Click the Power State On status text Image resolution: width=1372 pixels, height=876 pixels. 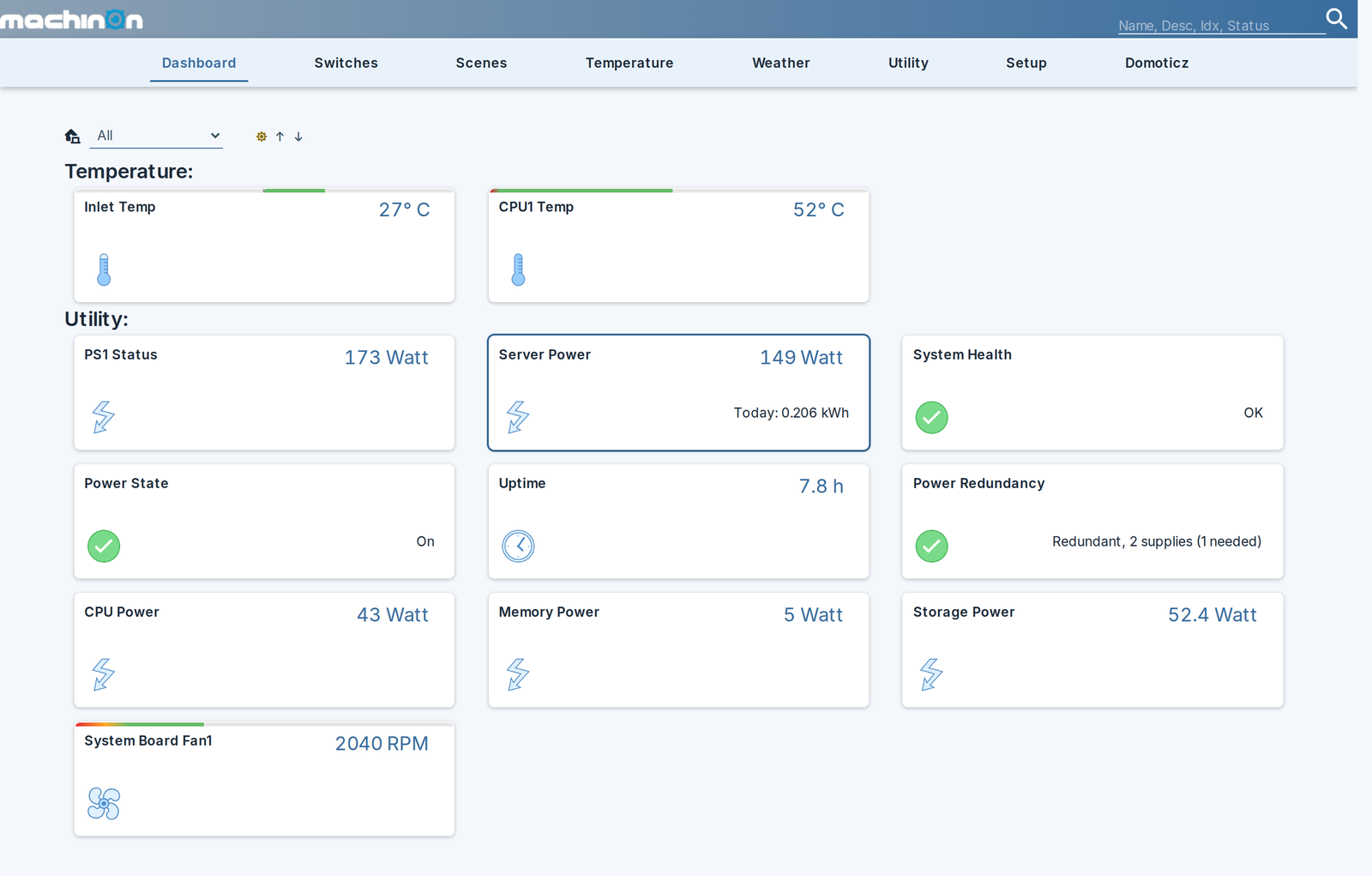click(x=425, y=541)
